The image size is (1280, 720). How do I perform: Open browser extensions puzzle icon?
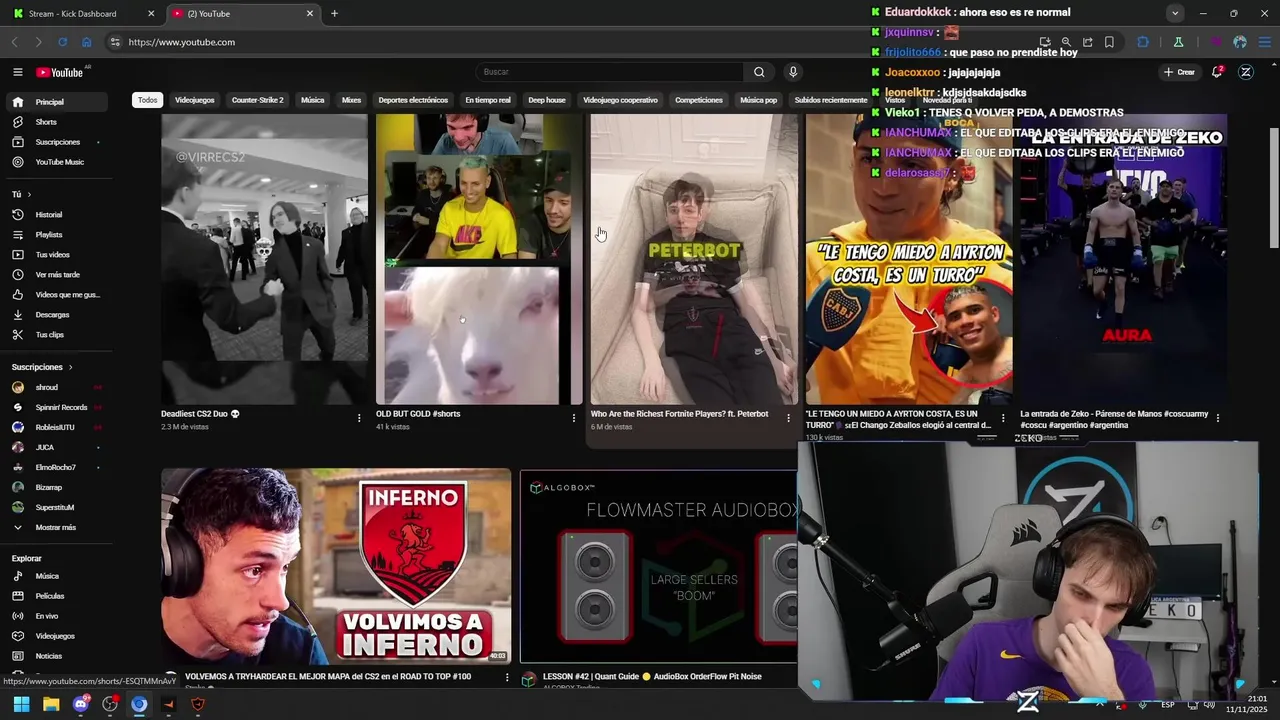[1143, 42]
